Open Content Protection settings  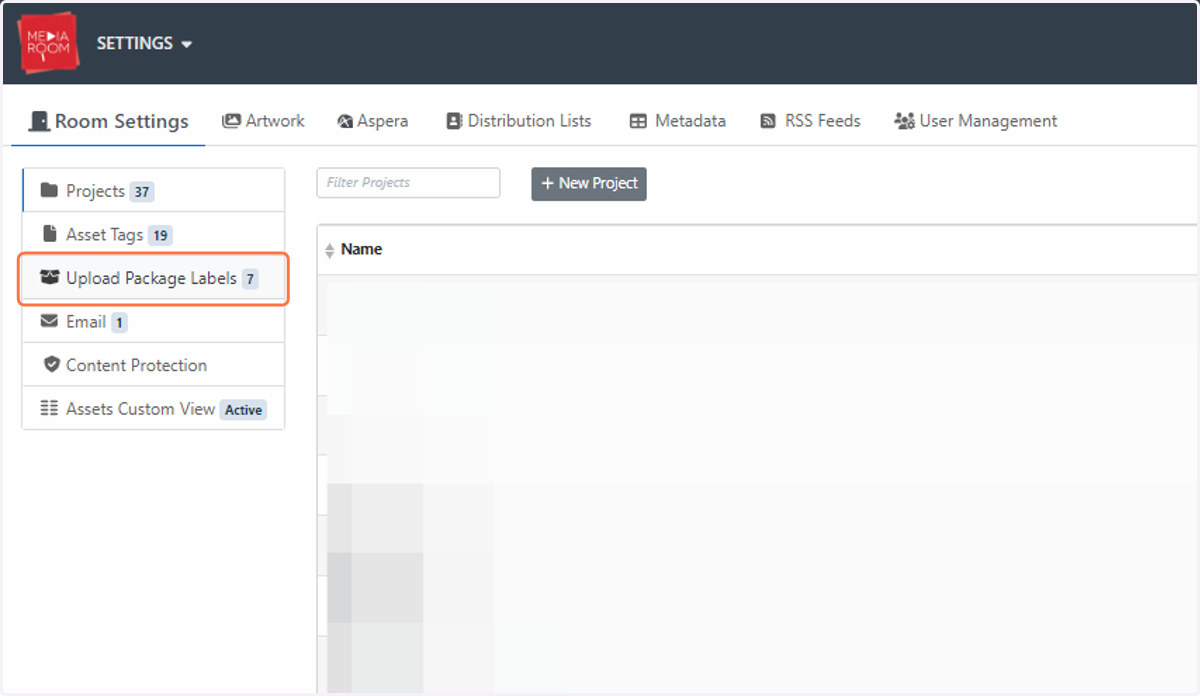pyautogui.click(x=153, y=365)
